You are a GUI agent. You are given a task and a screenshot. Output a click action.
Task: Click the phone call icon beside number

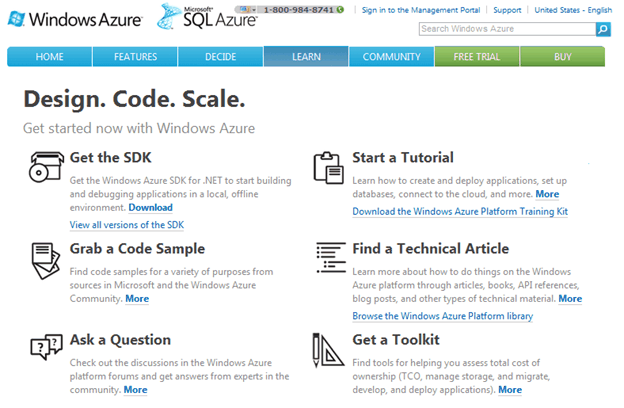(x=340, y=10)
